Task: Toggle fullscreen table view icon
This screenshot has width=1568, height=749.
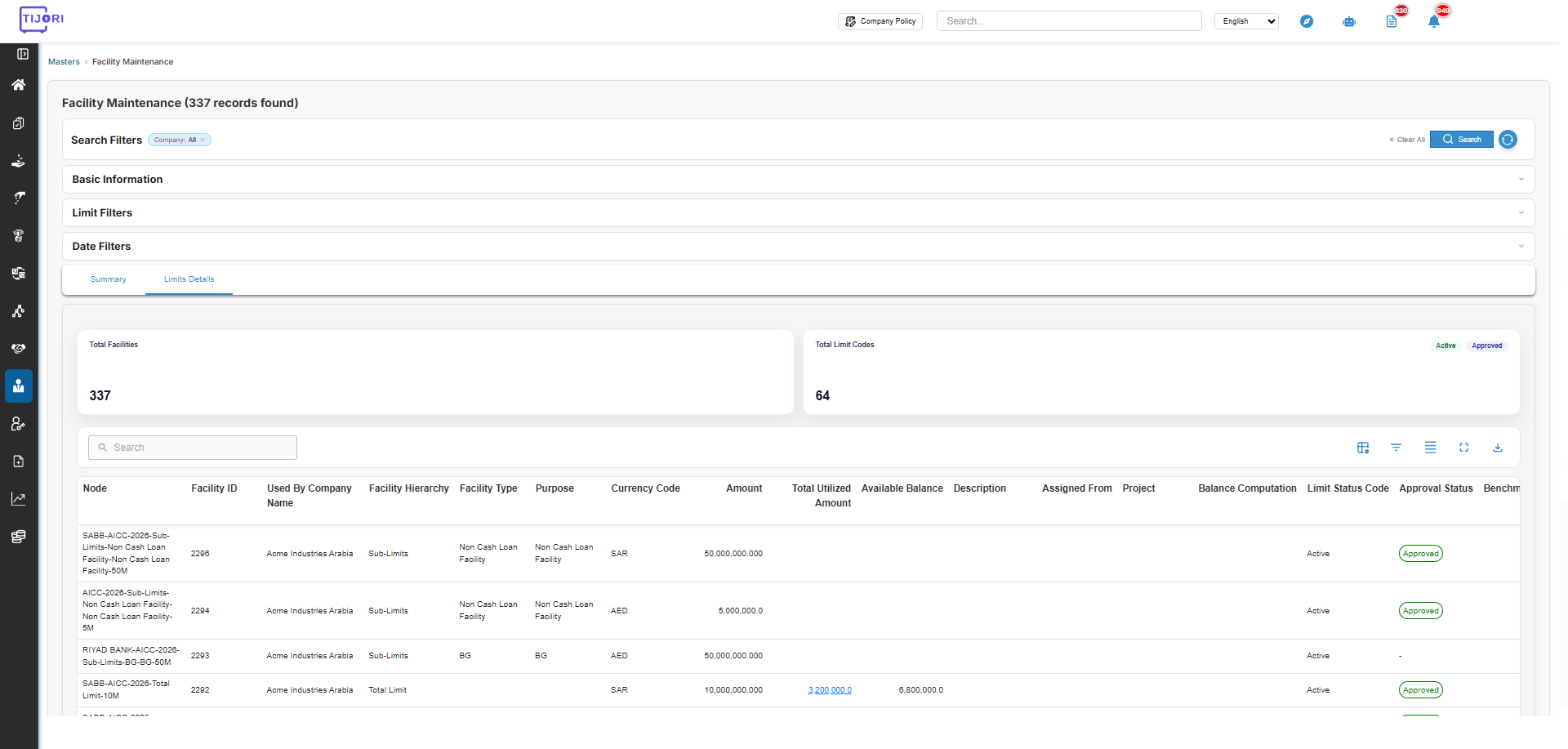Action: [x=1463, y=448]
